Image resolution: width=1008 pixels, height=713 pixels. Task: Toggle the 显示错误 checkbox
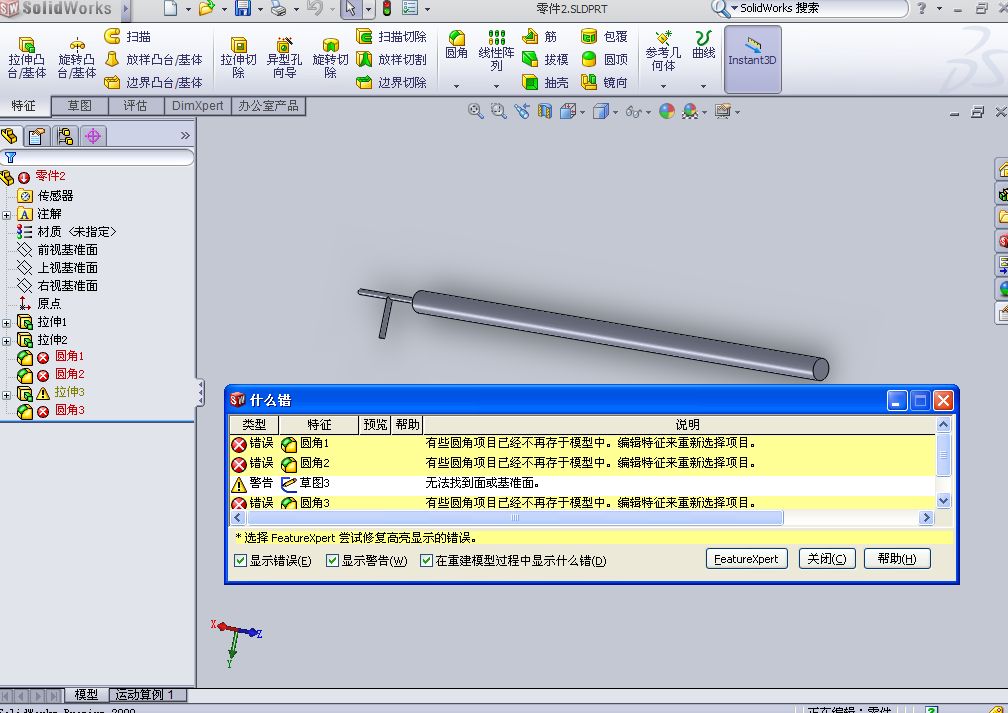(240, 561)
